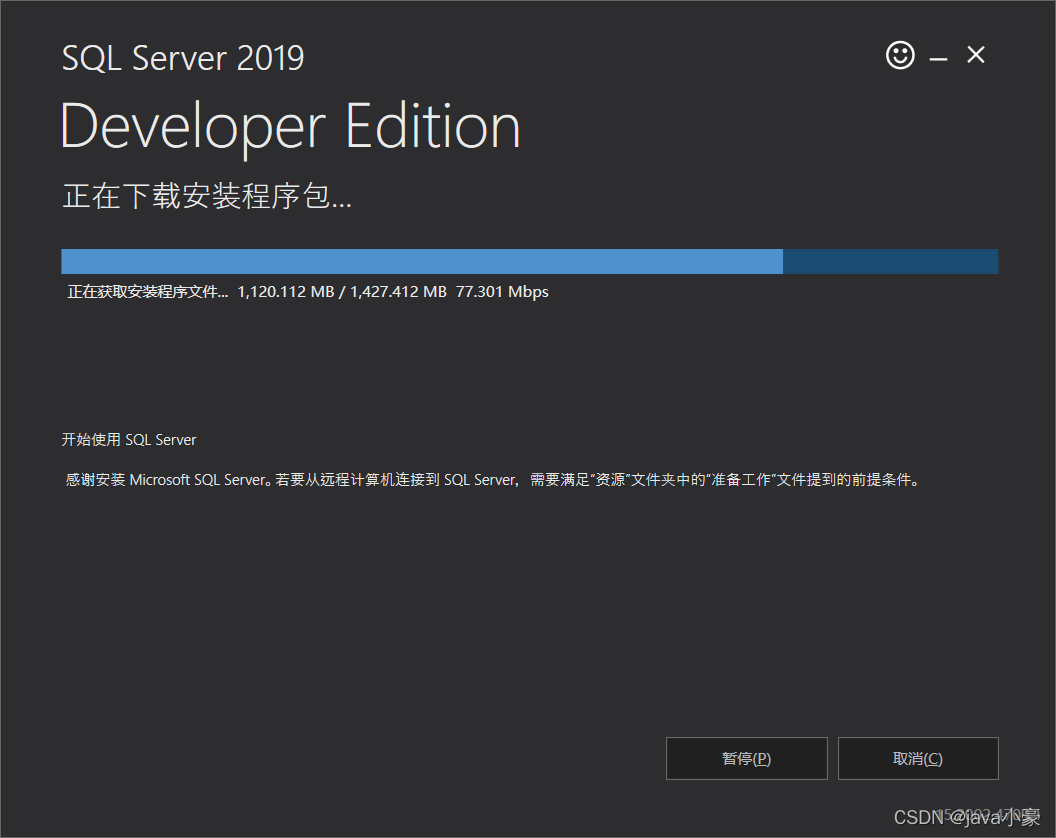Click the SQL Server 2019 title text
The image size is (1056, 838).
183,58
